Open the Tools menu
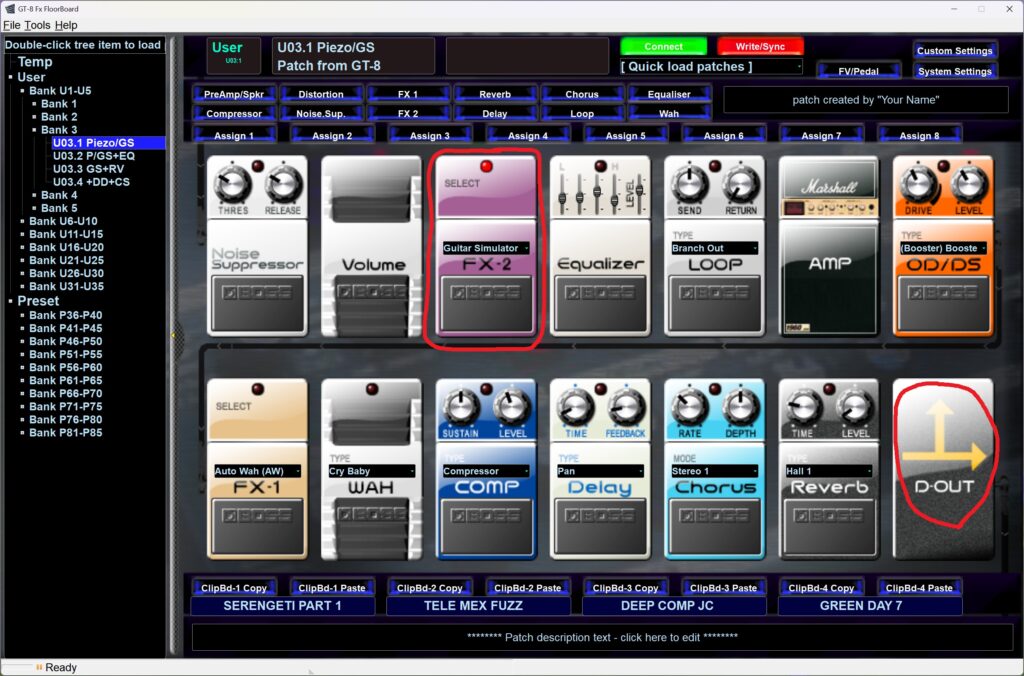This screenshot has width=1024, height=676. [x=37, y=25]
